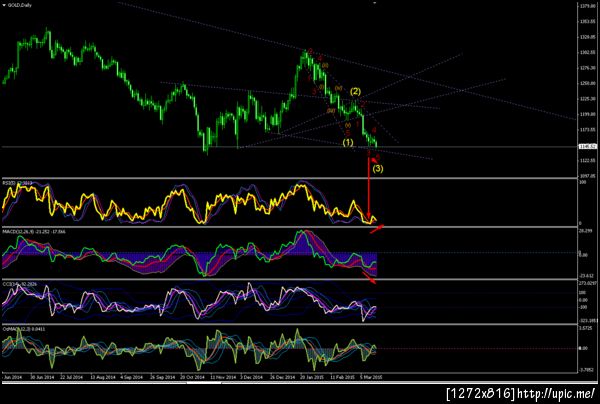Click the OsMA indicator label
Image resolution: width=600 pixels, height=404 pixels.
[x=24, y=329]
